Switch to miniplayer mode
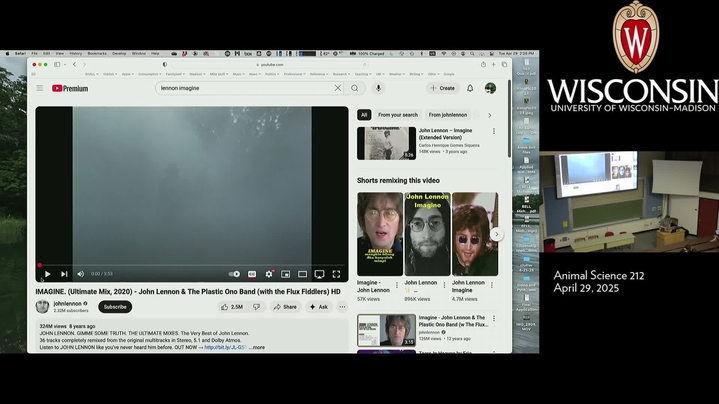The height and width of the screenshot is (404, 719). pyautogui.click(x=286, y=274)
